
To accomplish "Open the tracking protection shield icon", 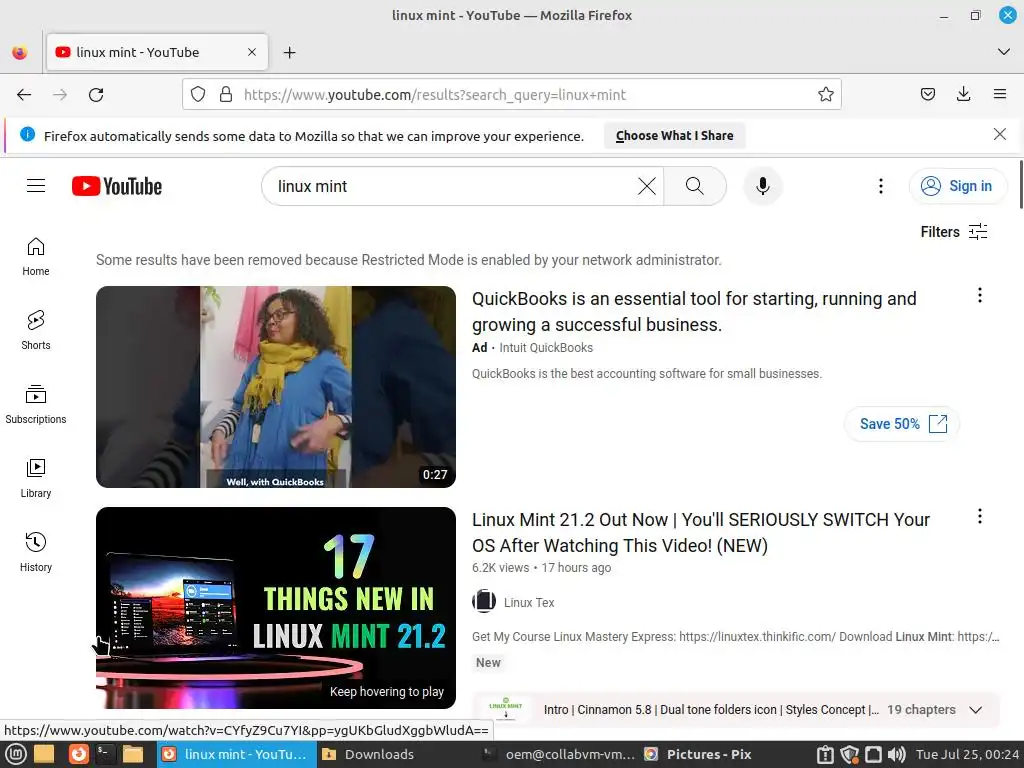I will (x=198, y=95).
